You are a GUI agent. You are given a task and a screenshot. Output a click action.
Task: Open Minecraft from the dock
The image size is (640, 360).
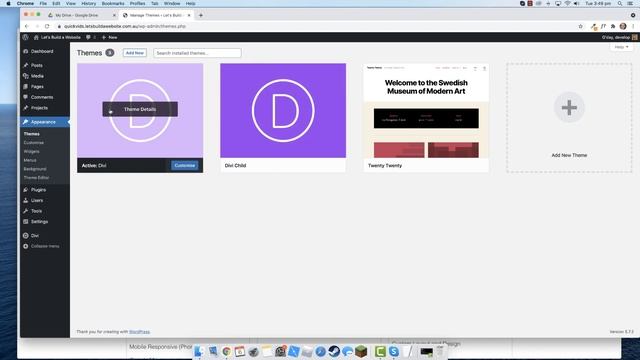pyautogui.click(x=361, y=351)
